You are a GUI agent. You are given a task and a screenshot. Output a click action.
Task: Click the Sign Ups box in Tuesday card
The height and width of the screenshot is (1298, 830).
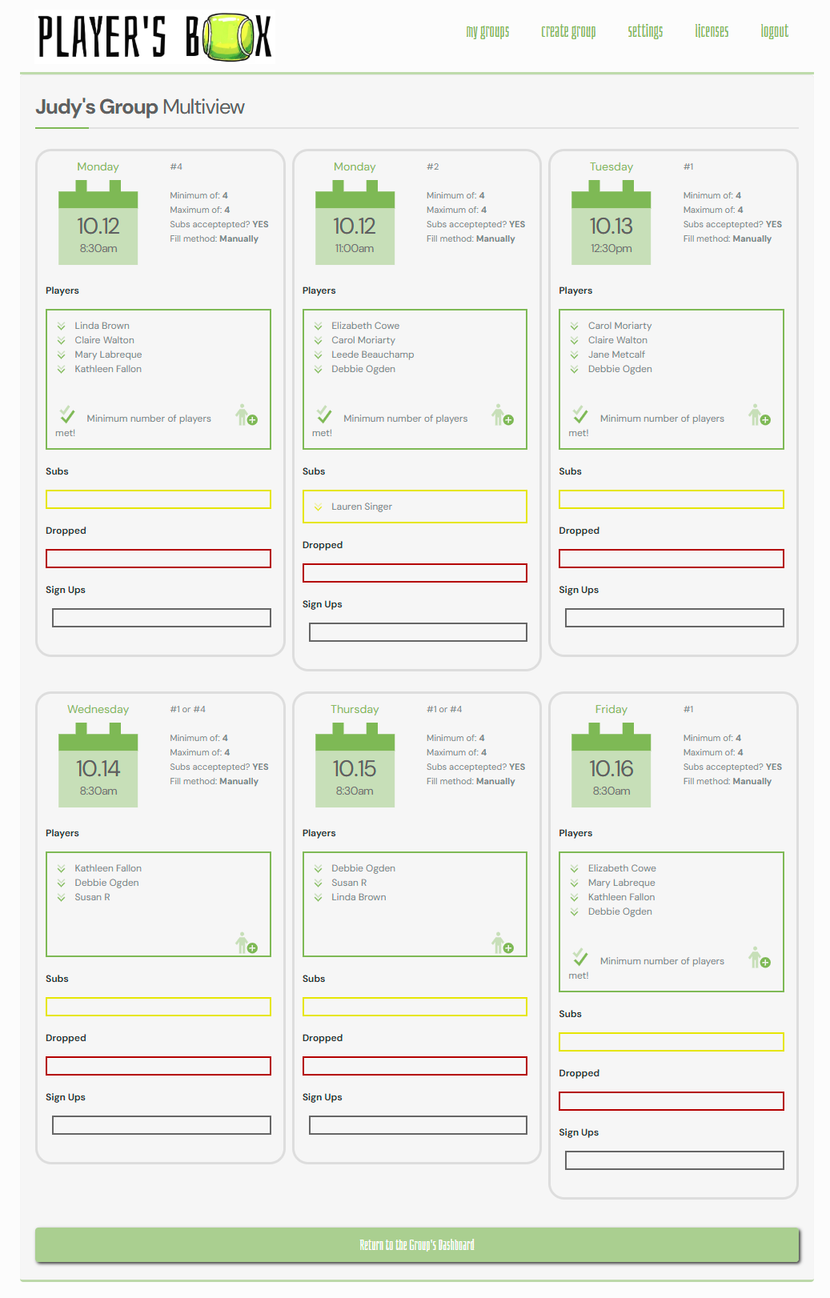[675, 618]
